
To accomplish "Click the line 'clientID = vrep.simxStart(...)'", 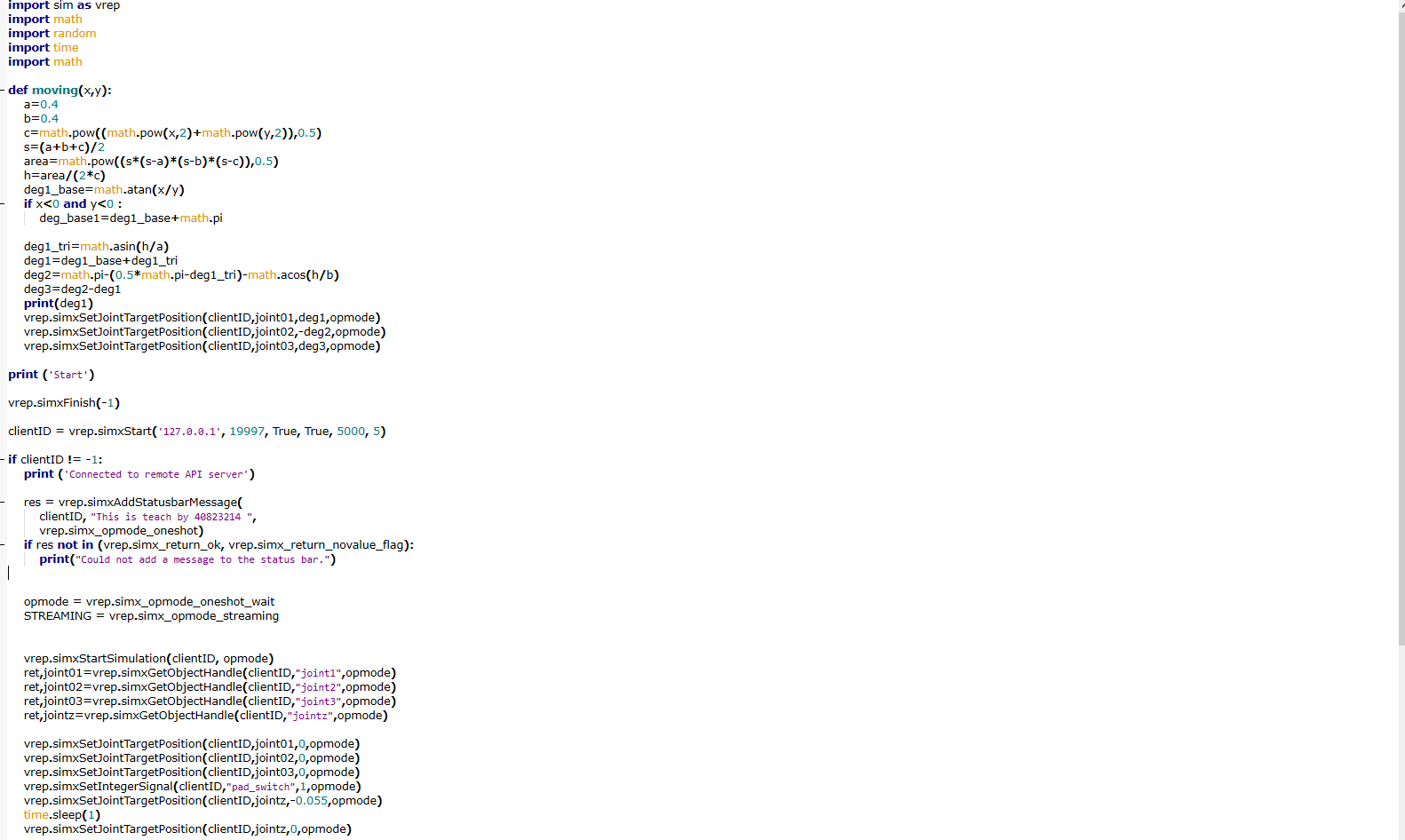I will pos(197,432).
